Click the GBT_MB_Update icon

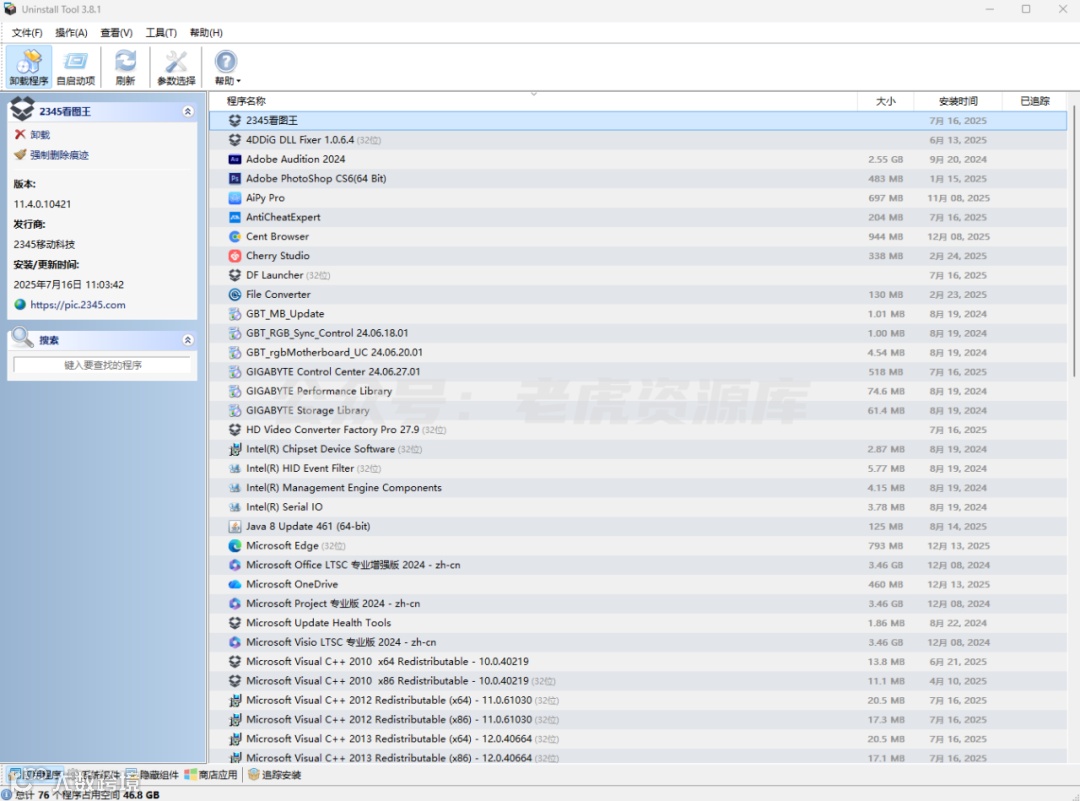[x=235, y=313]
